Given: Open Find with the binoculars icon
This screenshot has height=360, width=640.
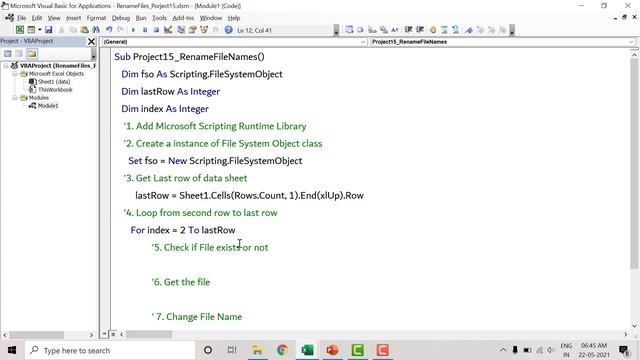Looking at the screenshot, I should pos(96,30).
